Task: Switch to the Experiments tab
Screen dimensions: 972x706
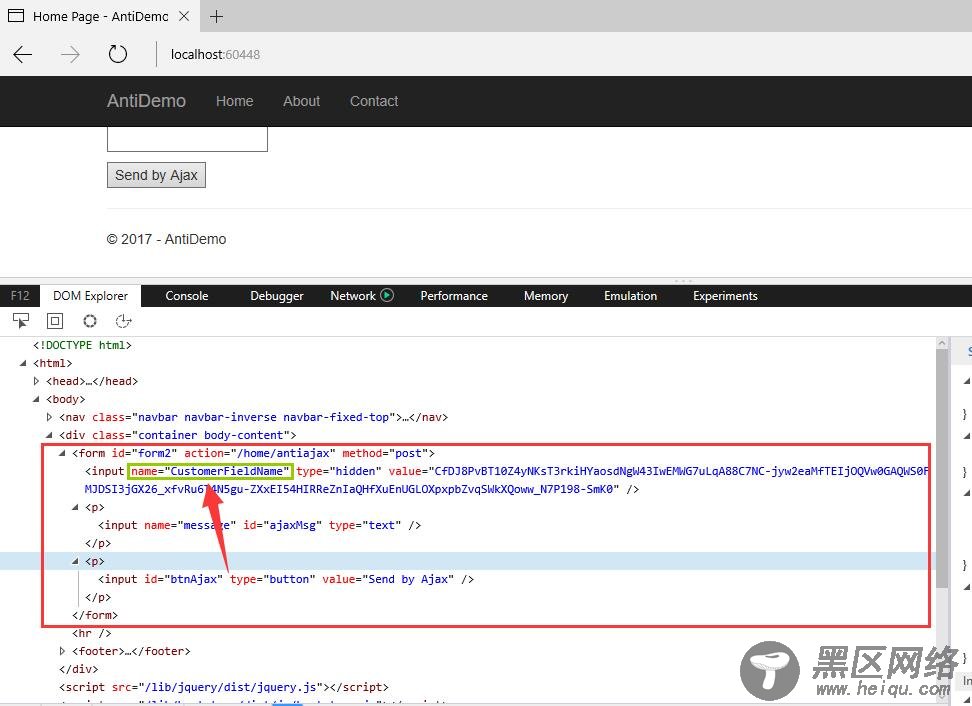Action: (x=725, y=296)
